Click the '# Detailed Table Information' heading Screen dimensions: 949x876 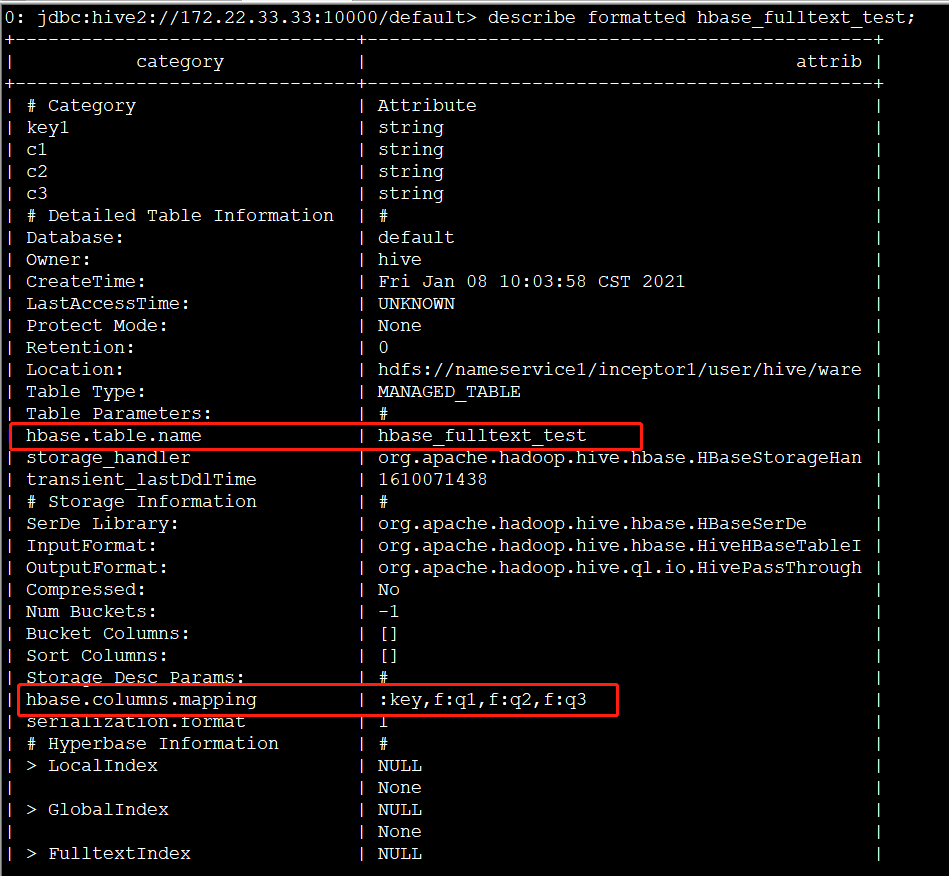click(x=180, y=216)
